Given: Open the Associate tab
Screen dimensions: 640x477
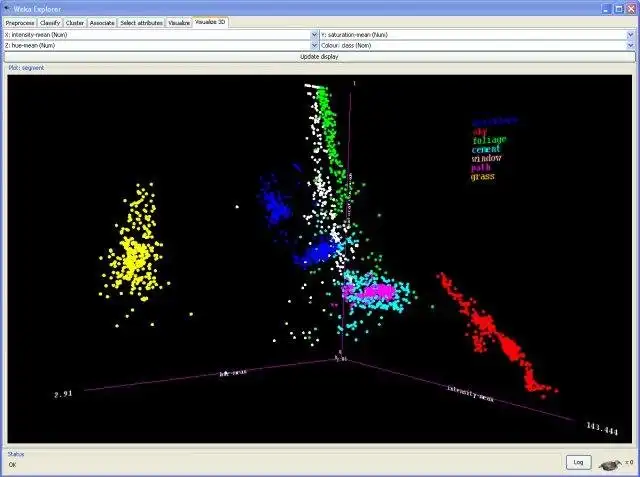Looking at the screenshot, I should coord(102,23).
